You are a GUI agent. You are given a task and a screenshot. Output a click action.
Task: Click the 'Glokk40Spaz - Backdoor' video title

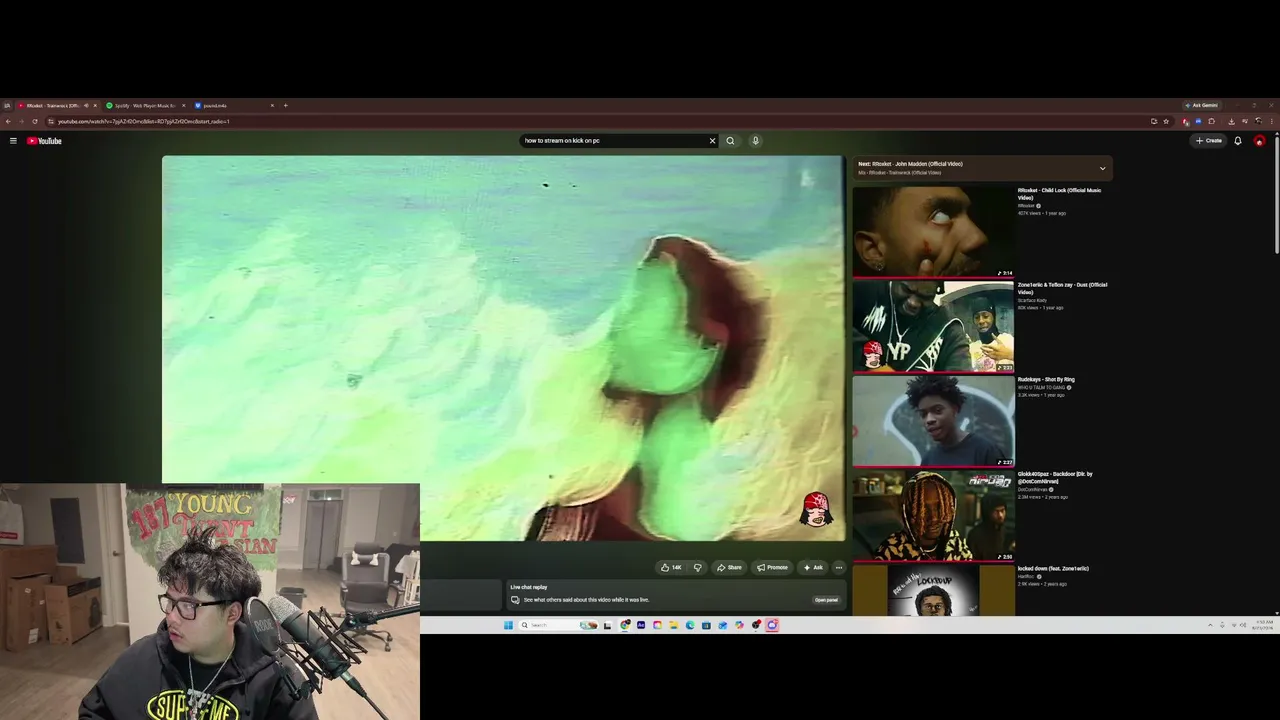coord(1055,478)
